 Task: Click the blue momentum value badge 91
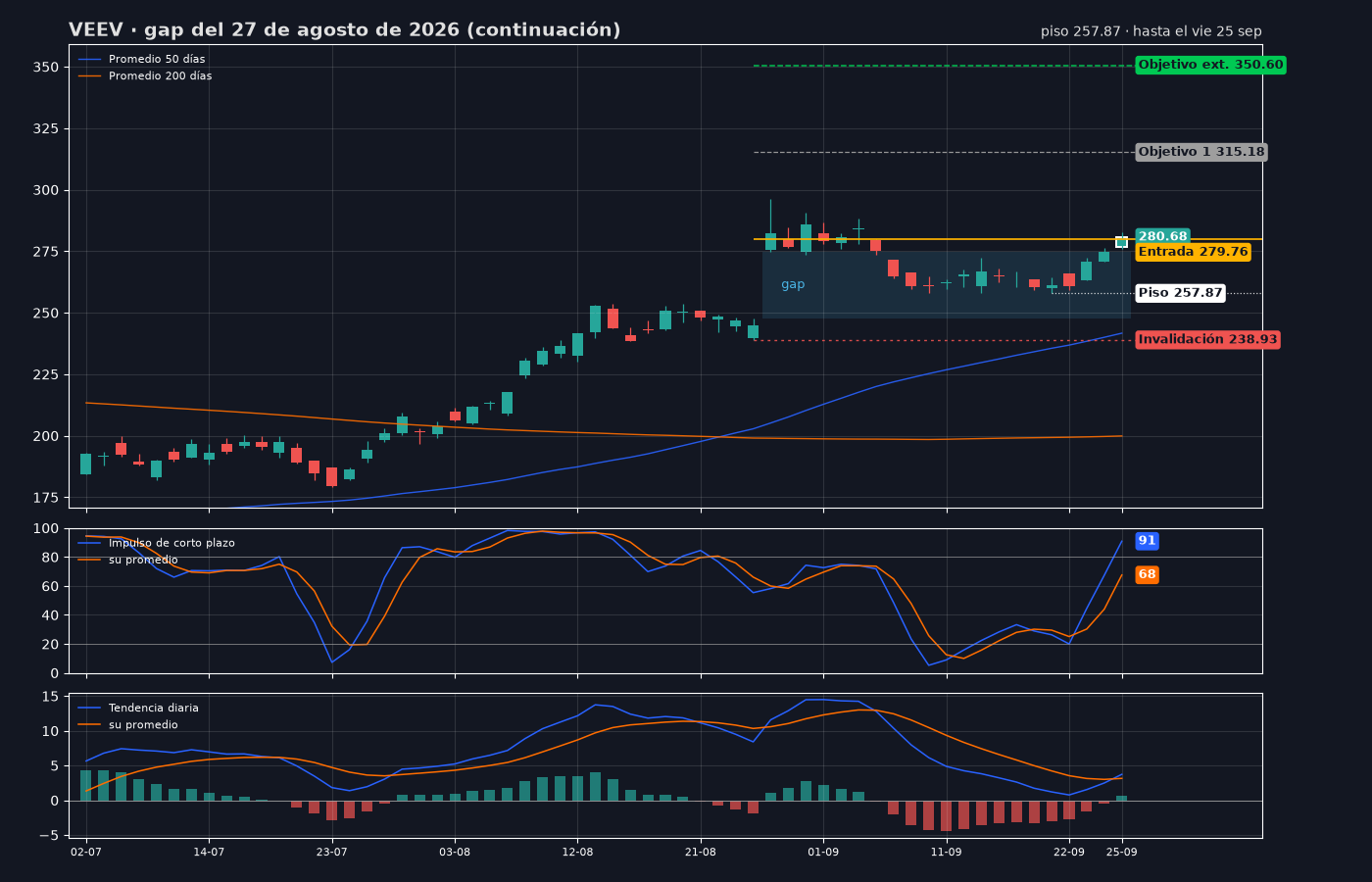tap(1147, 541)
